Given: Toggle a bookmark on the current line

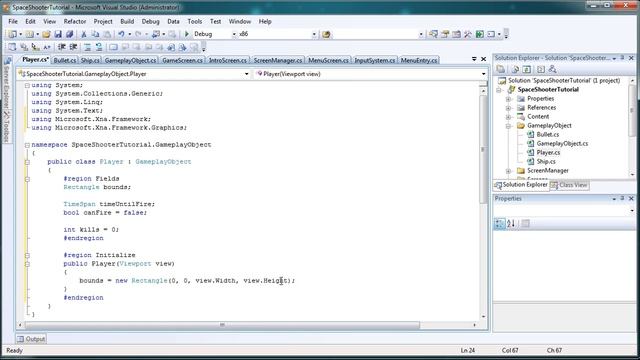Looking at the screenshot, I should [x=113, y=47].
